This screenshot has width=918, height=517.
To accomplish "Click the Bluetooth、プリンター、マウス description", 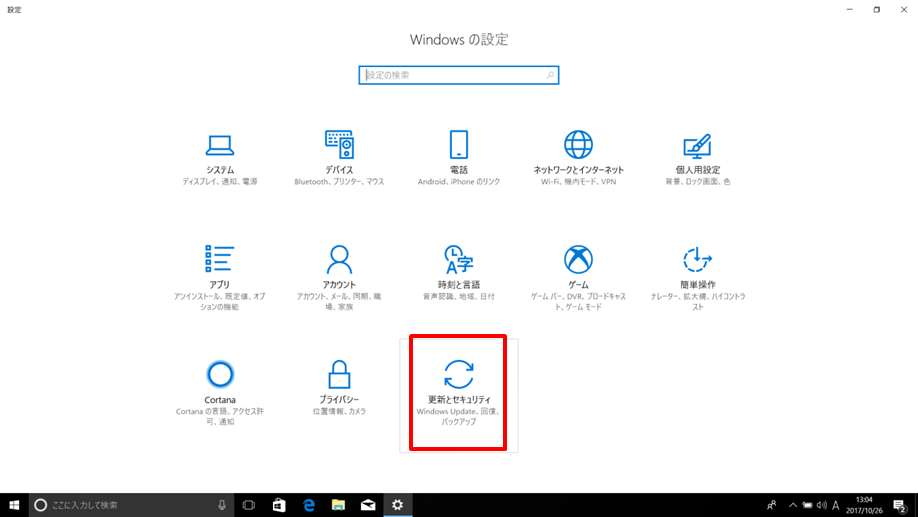I will tap(339, 182).
